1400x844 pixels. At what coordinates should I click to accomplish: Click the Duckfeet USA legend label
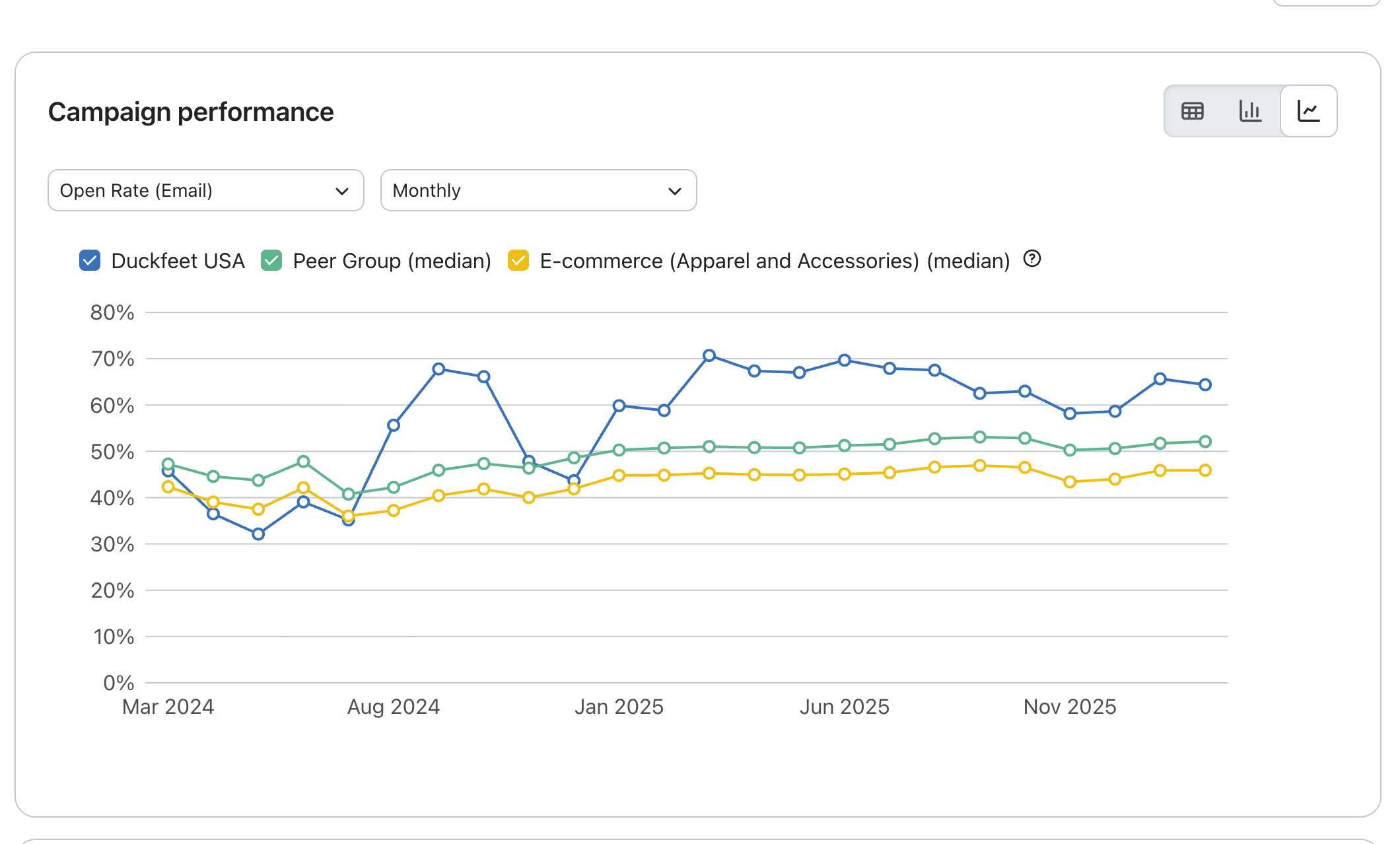(178, 261)
